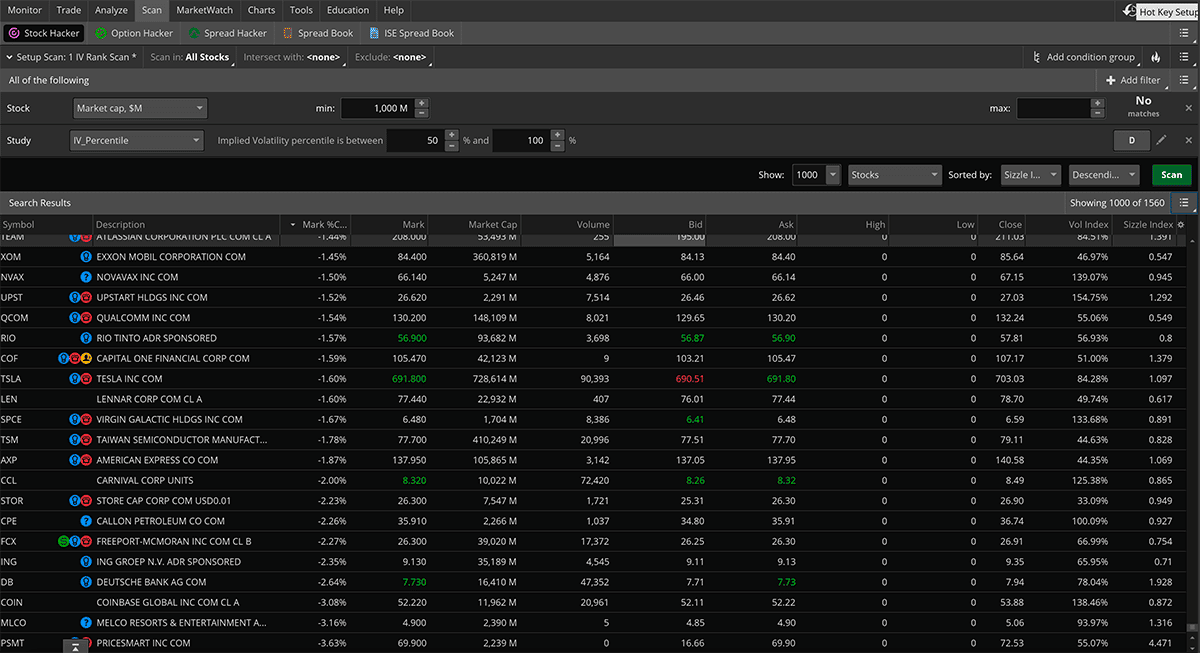Increase the lower IV percentile (50) stepper

click(451, 135)
